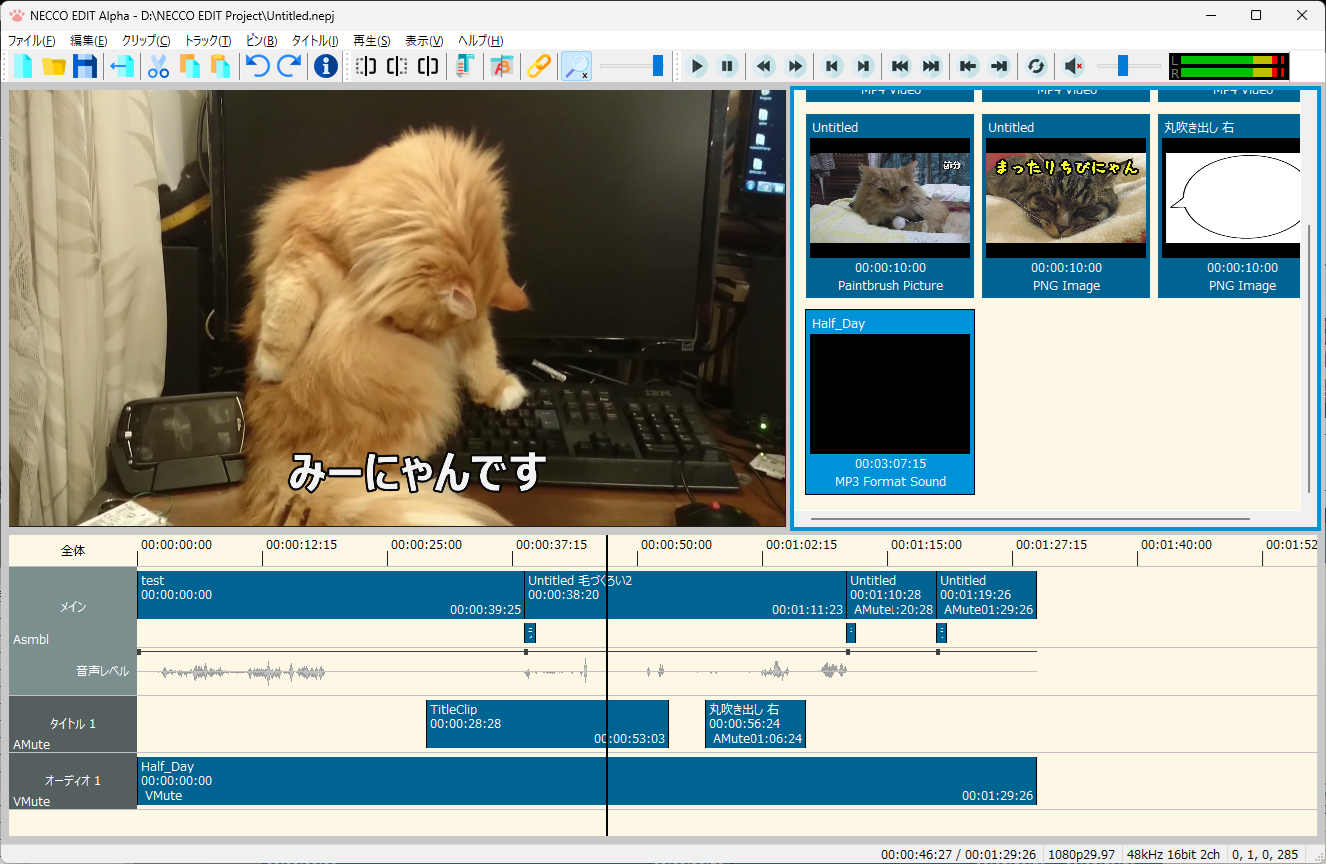Open the 表示(V) menu
The image size is (1326, 864).
tap(424, 40)
